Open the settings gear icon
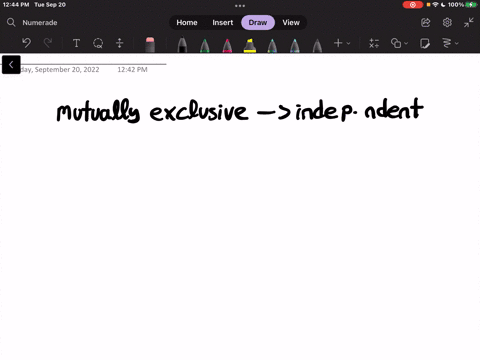The image size is (480, 360). tap(447, 22)
